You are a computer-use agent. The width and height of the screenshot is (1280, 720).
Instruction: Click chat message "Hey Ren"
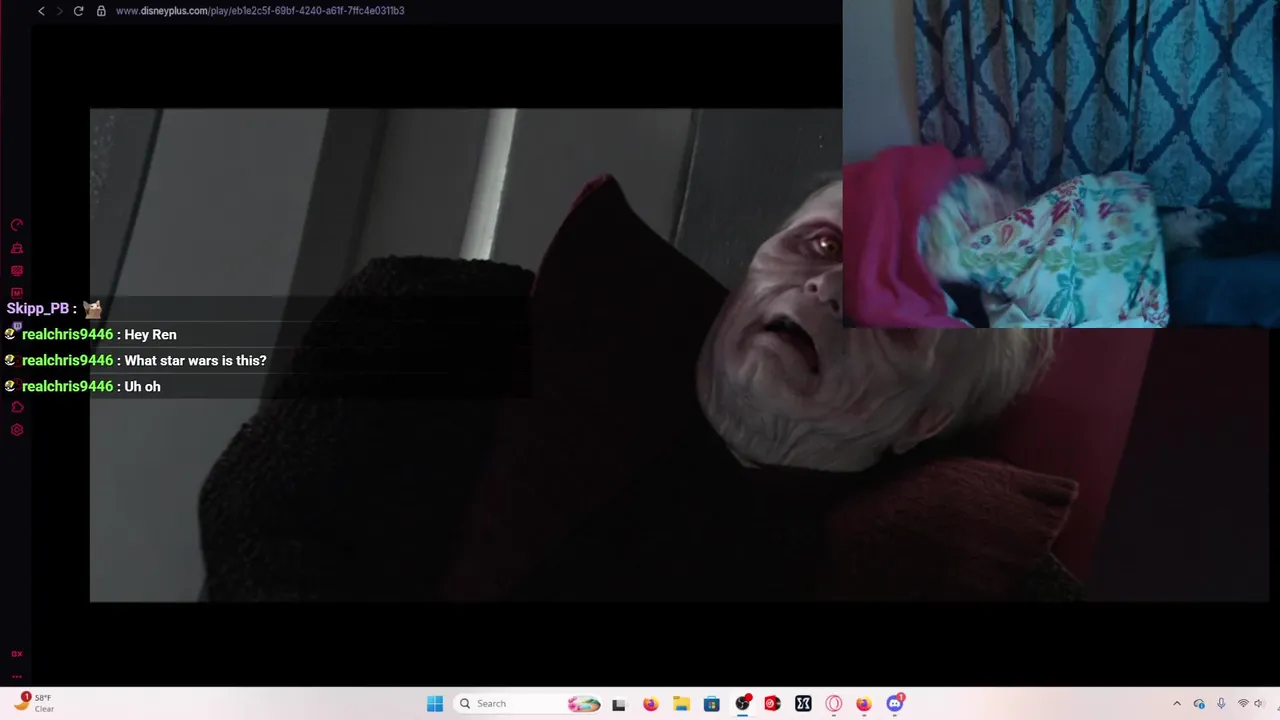(x=150, y=335)
